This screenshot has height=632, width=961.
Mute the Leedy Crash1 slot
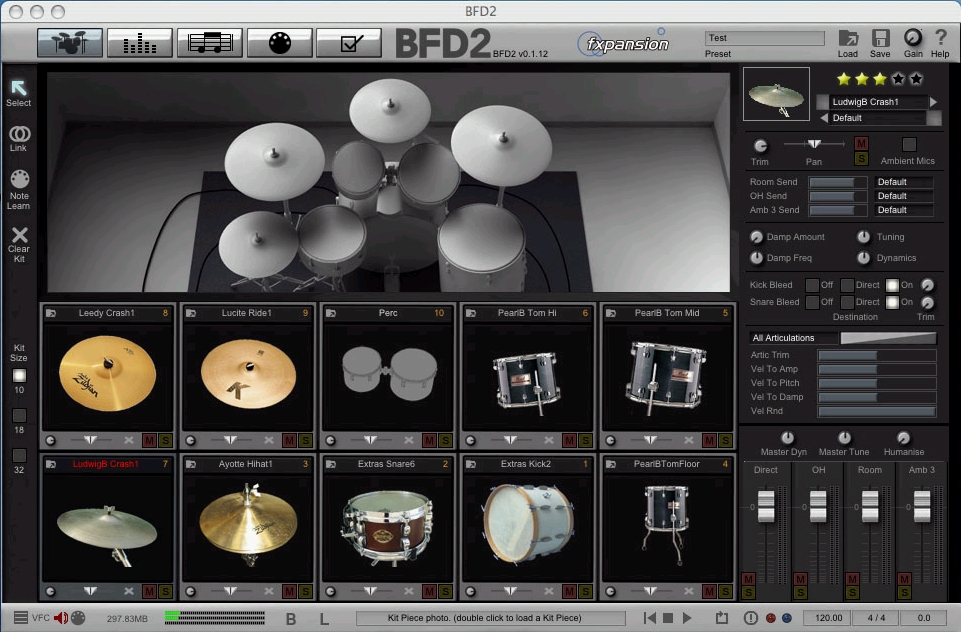(149, 440)
